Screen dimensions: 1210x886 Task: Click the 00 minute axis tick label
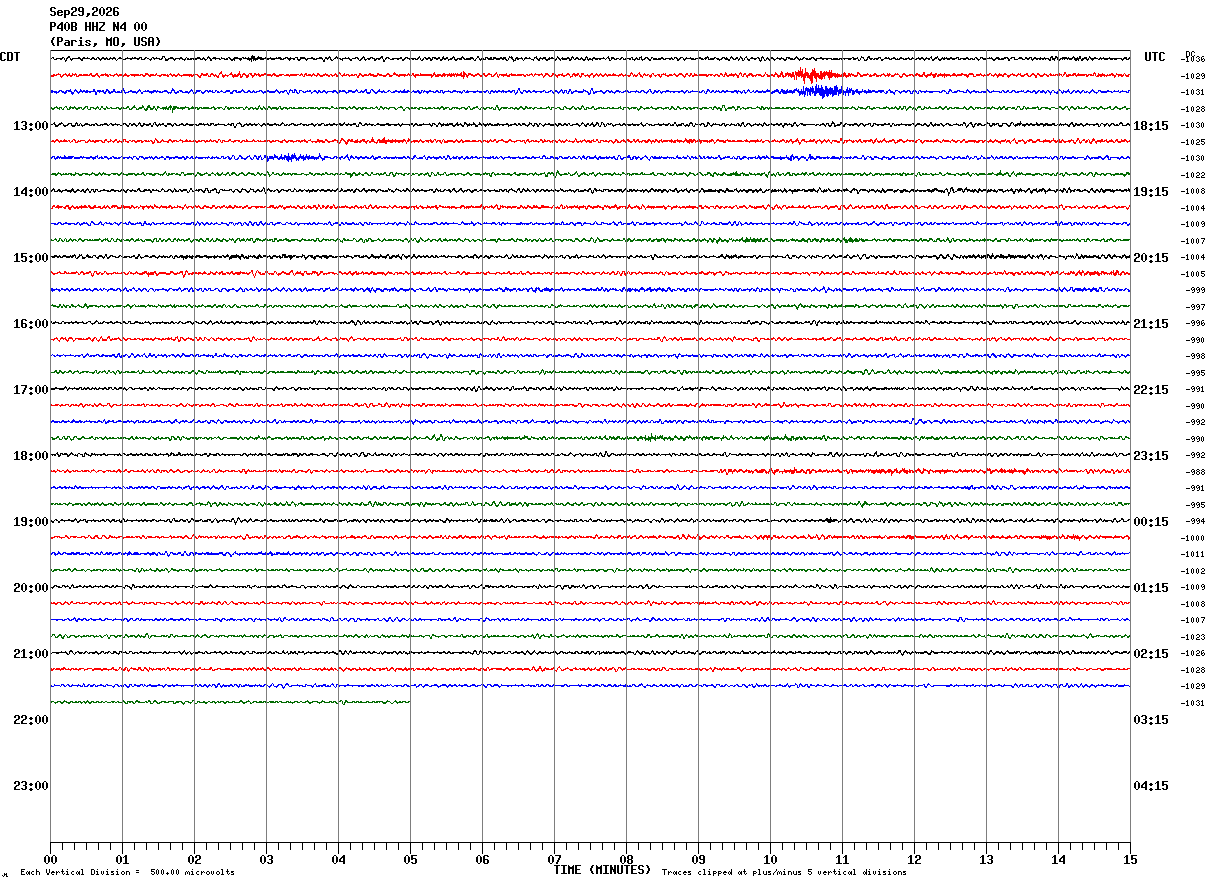[50, 860]
